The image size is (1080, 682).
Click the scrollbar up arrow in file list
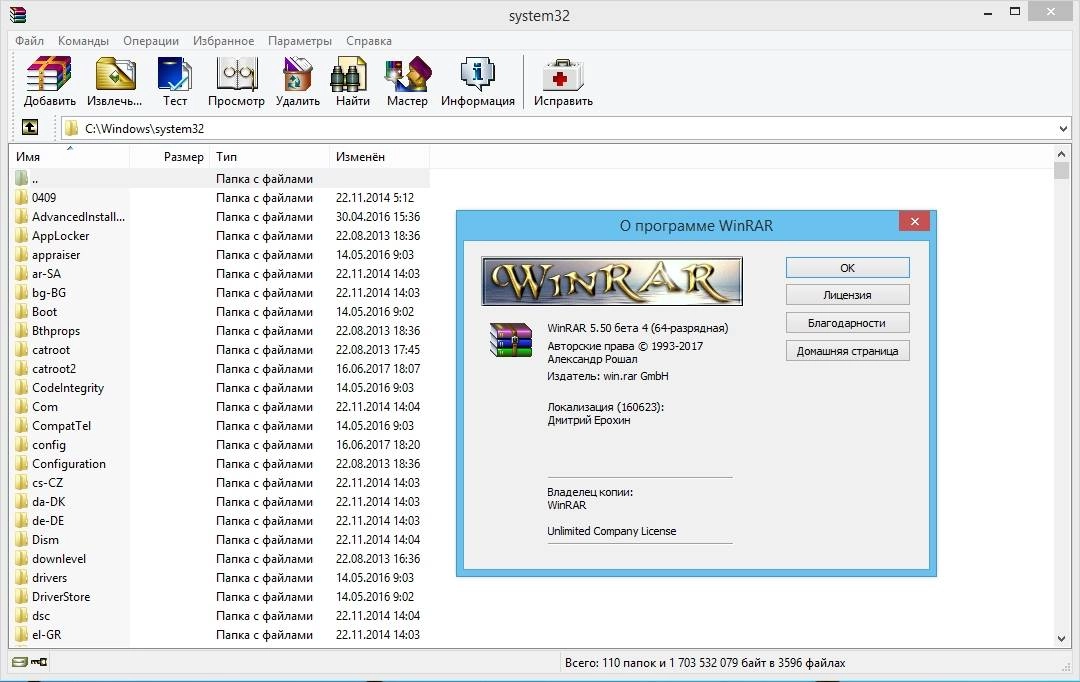[1061, 154]
